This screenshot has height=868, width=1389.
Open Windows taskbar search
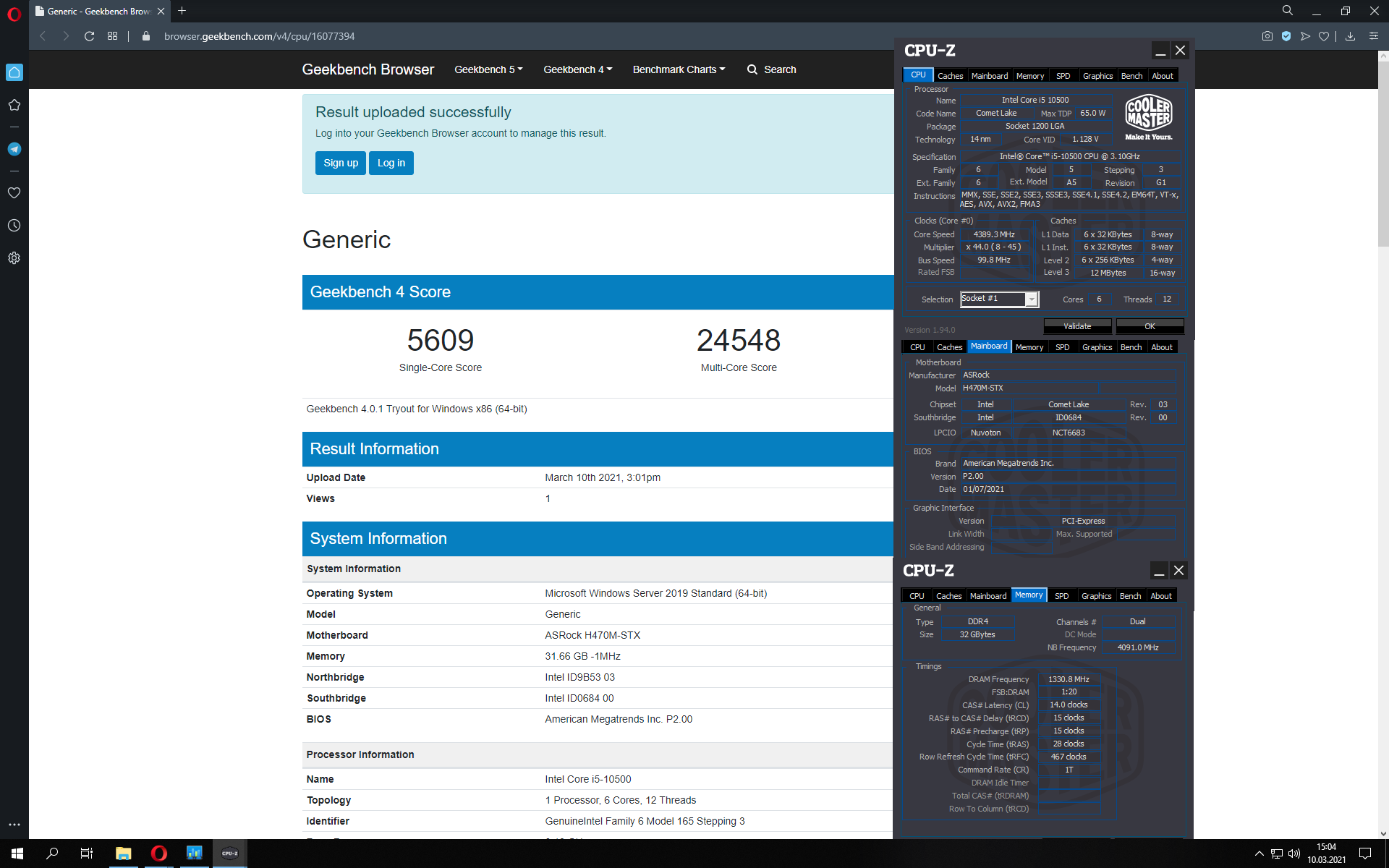52,854
